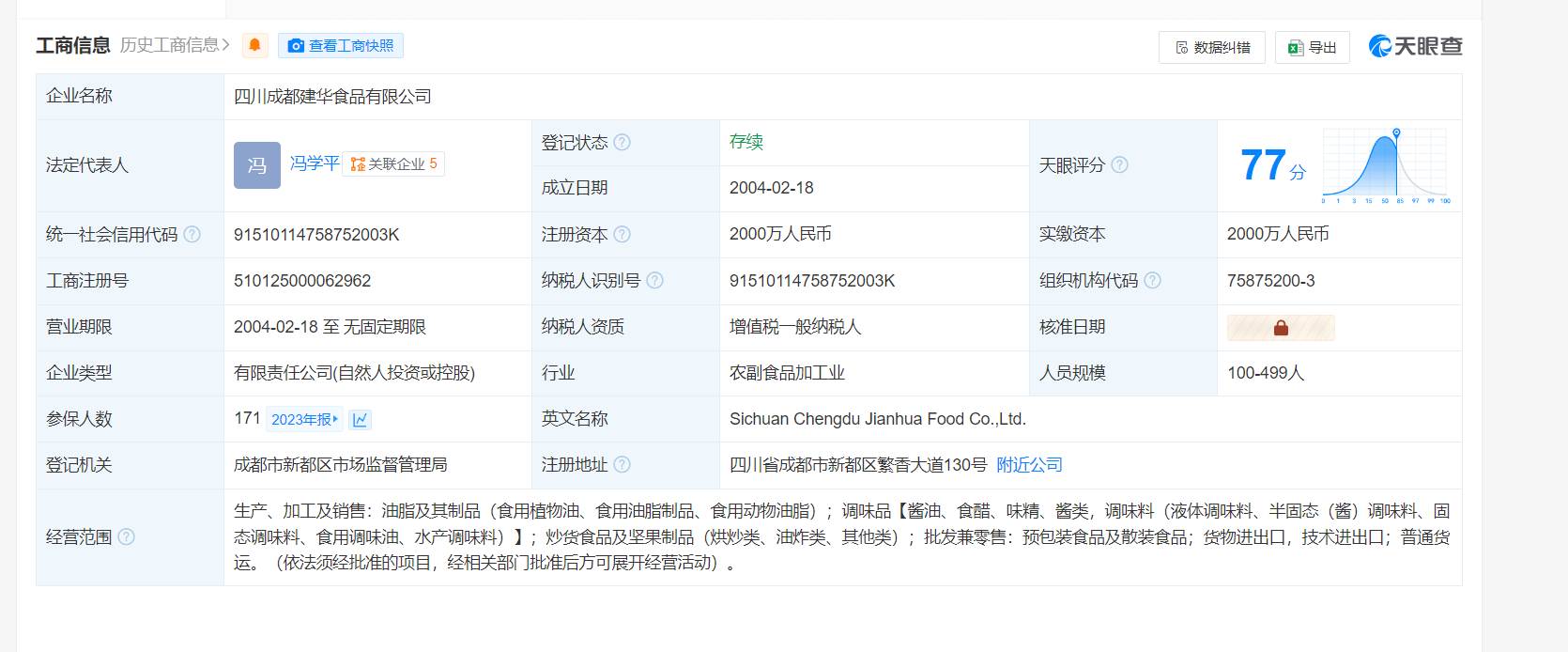Click 2000万人民币 in 实缴资本 row
The height and width of the screenshot is (652, 1568).
(1278, 234)
